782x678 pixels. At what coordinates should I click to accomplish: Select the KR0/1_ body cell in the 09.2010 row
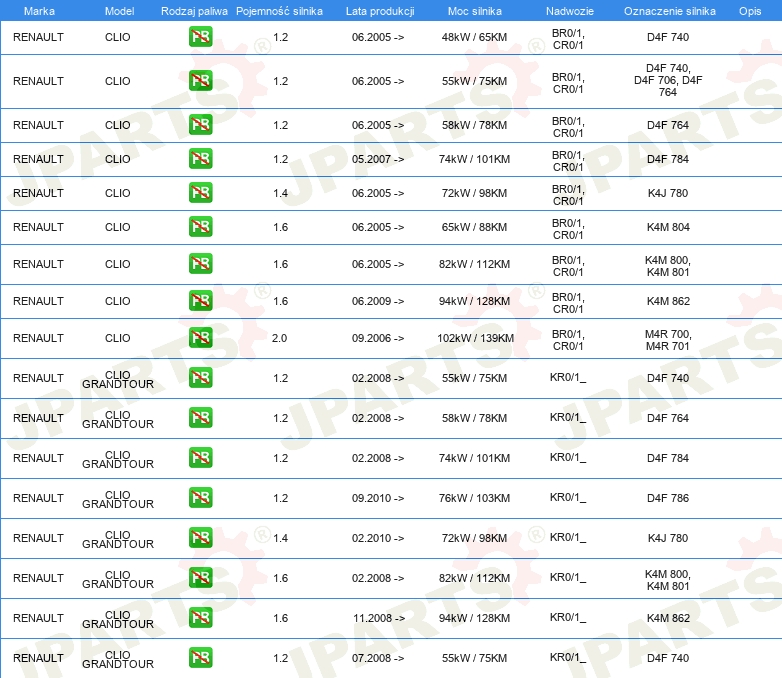pos(568,497)
